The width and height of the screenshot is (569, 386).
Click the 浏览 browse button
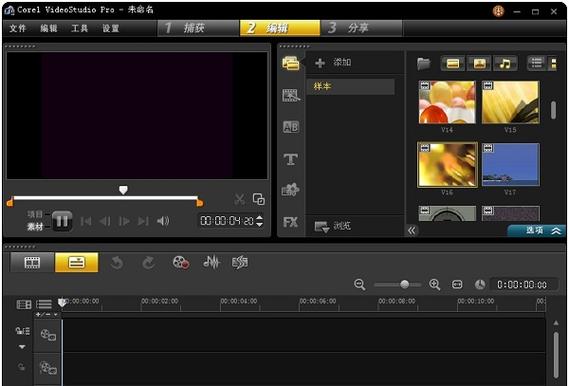click(332, 226)
